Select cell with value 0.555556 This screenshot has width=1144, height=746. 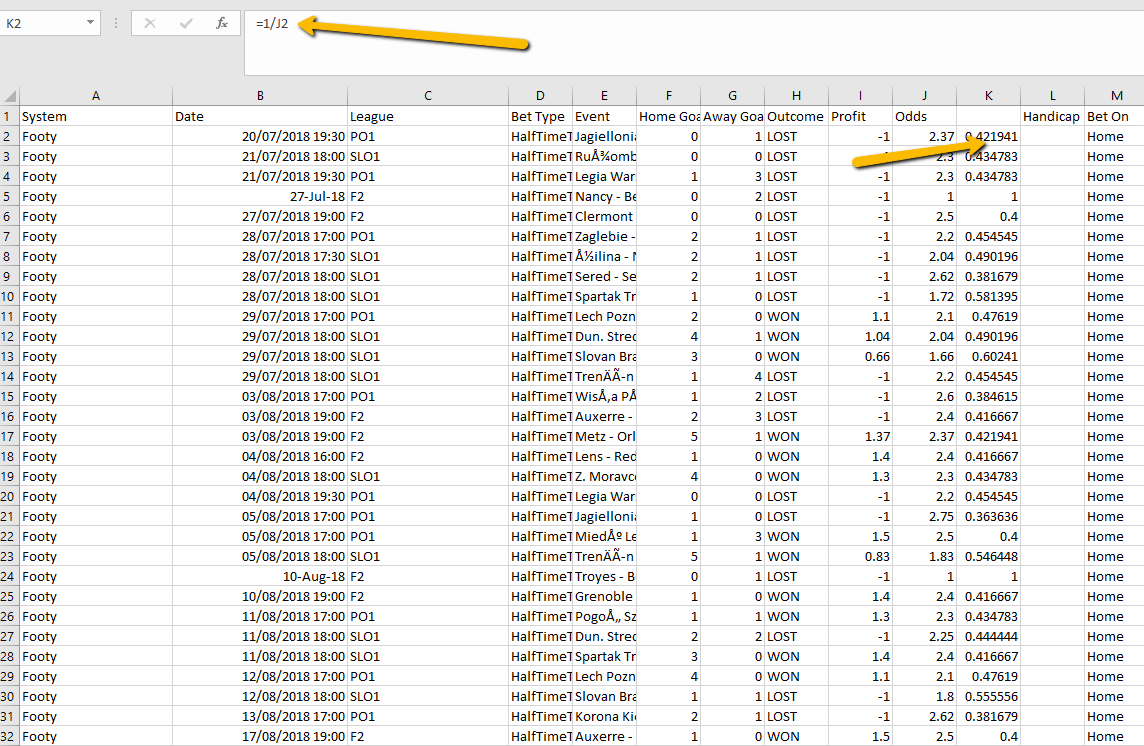point(988,696)
